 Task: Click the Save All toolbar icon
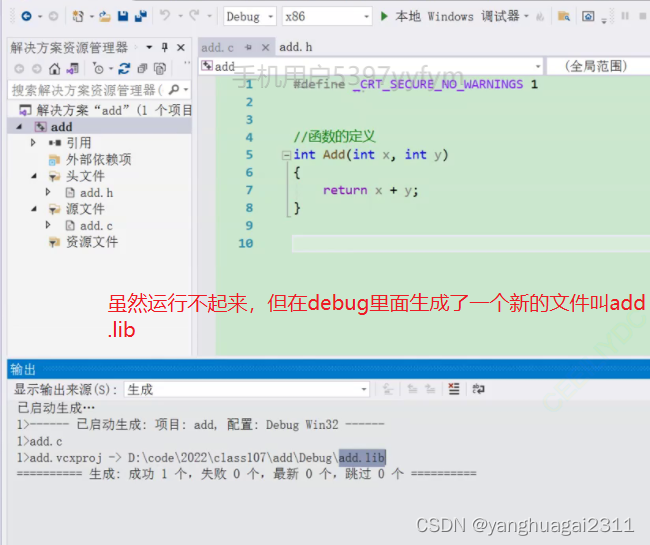(140, 17)
